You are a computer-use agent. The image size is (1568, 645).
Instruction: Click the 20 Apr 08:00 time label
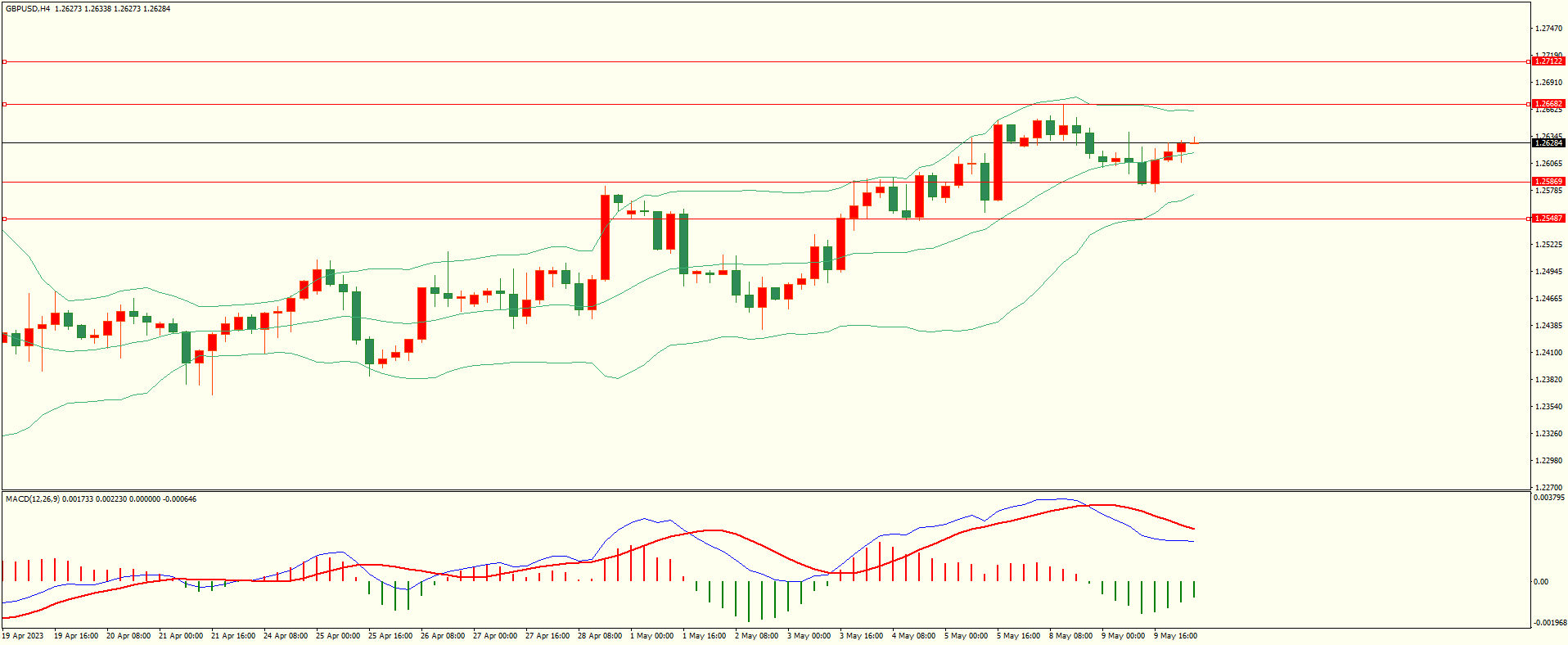pyautogui.click(x=128, y=636)
